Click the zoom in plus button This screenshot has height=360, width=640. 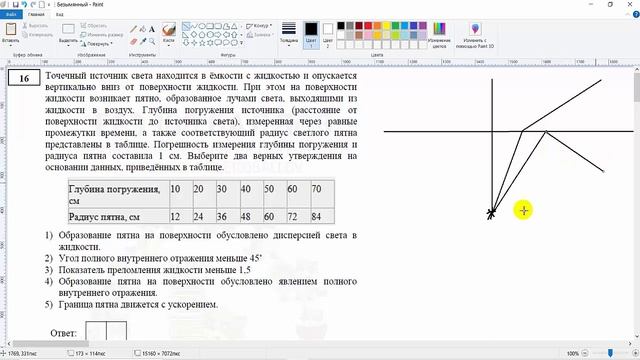pos(636,353)
